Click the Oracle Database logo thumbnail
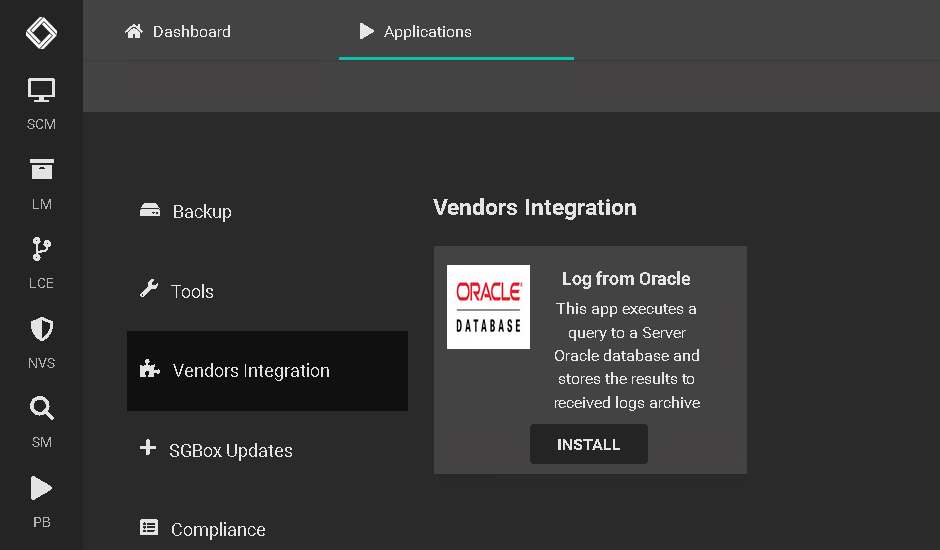 (488, 307)
